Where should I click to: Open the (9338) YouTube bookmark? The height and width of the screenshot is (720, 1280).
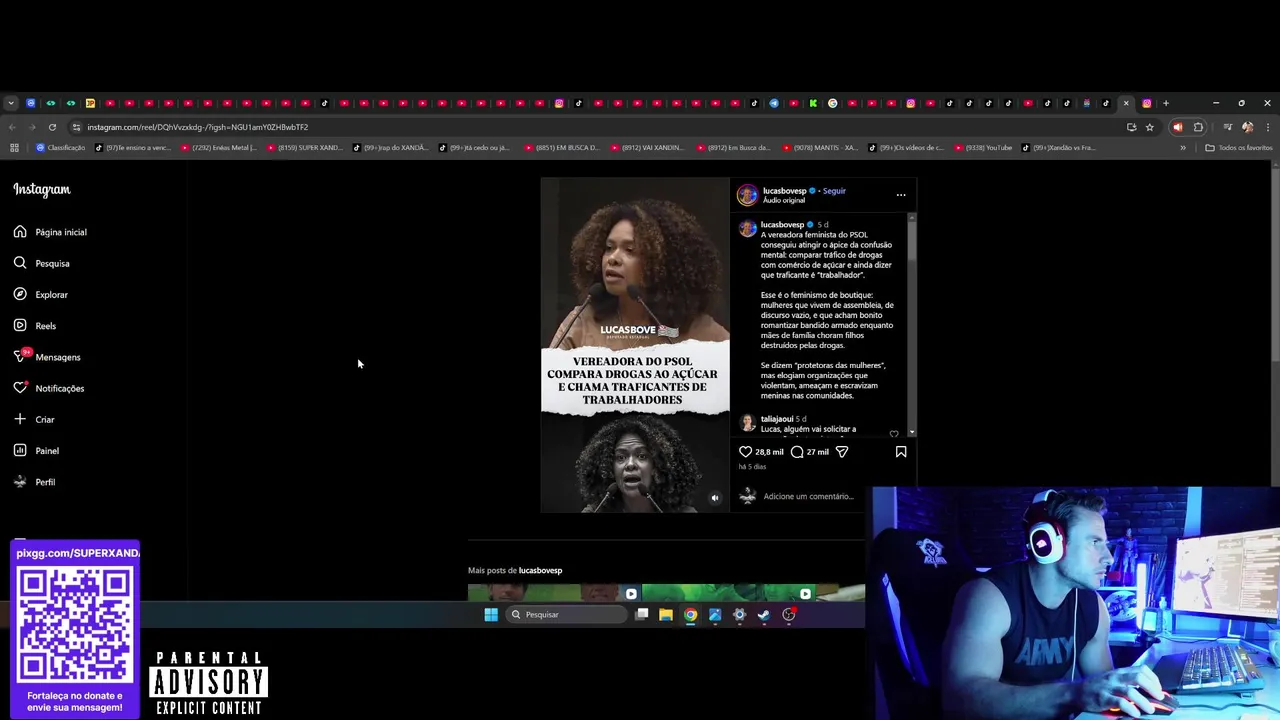985,148
